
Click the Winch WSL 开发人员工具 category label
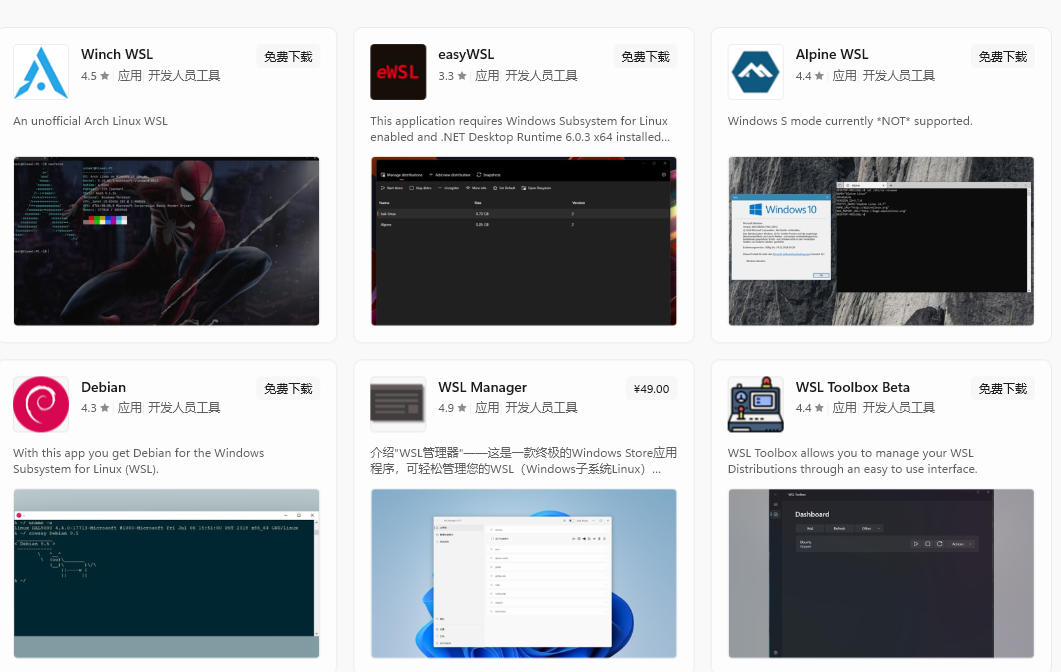tap(184, 76)
